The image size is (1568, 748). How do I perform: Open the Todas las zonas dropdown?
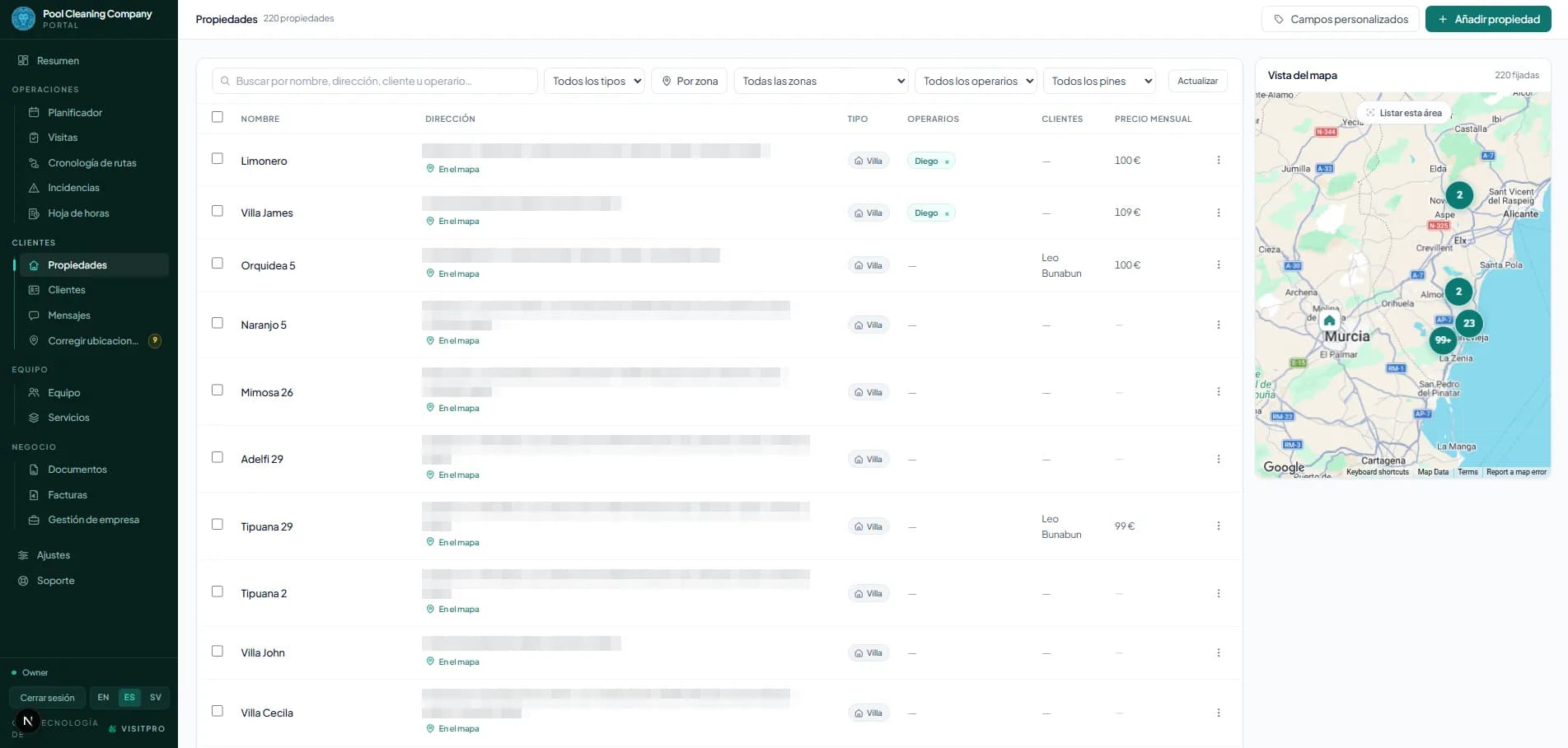click(821, 81)
